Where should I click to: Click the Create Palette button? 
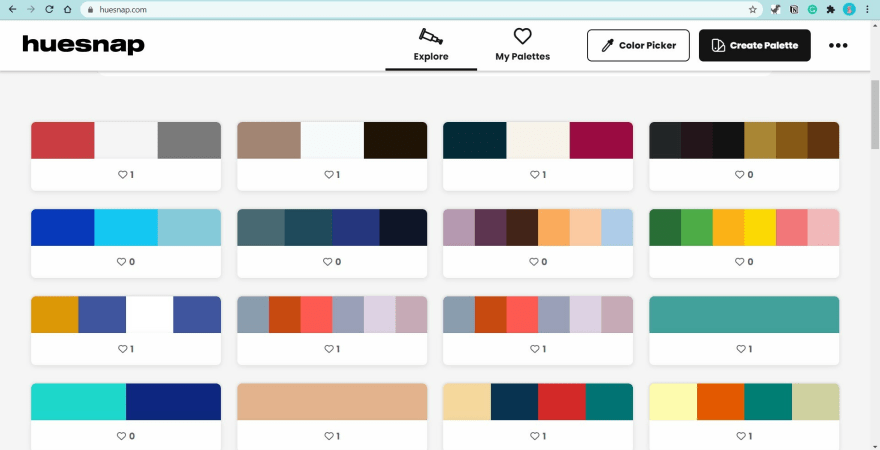[755, 45]
